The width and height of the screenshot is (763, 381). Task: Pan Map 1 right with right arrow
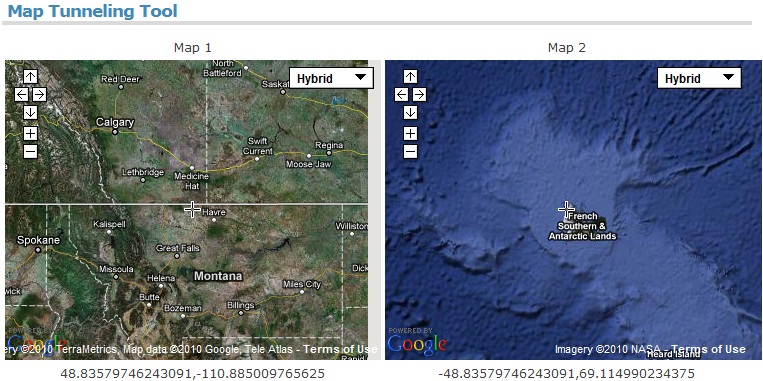point(39,94)
